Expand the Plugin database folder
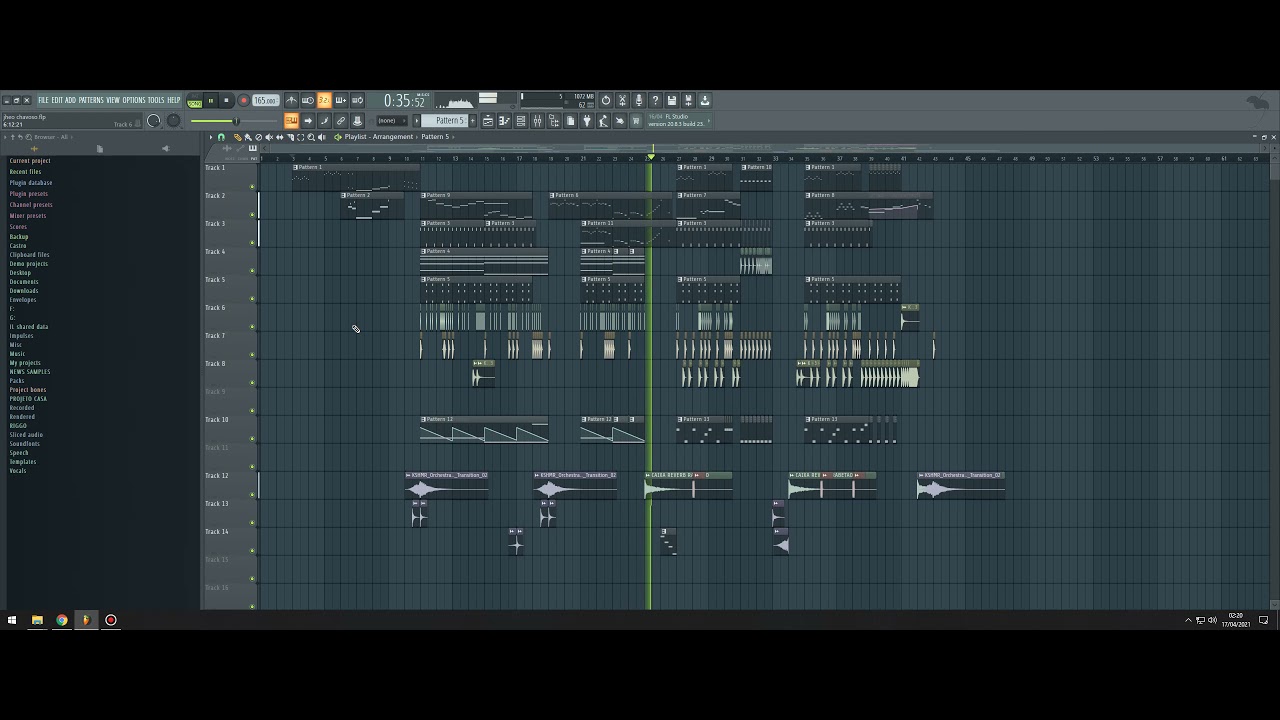Viewport: 1280px width, 720px height. pyautogui.click(x=31, y=183)
